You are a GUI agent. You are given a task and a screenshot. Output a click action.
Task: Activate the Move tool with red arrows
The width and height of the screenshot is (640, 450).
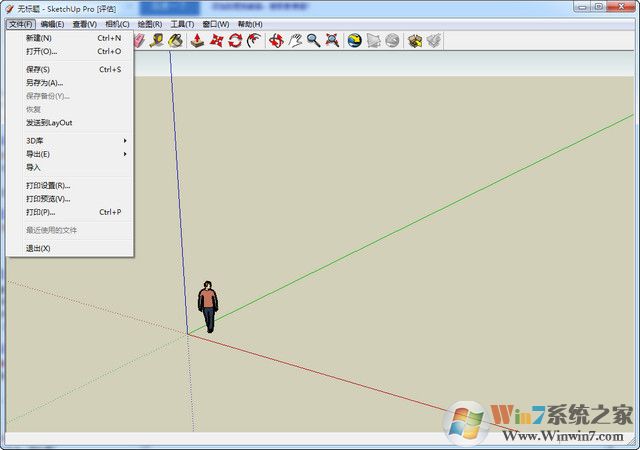click(216, 40)
